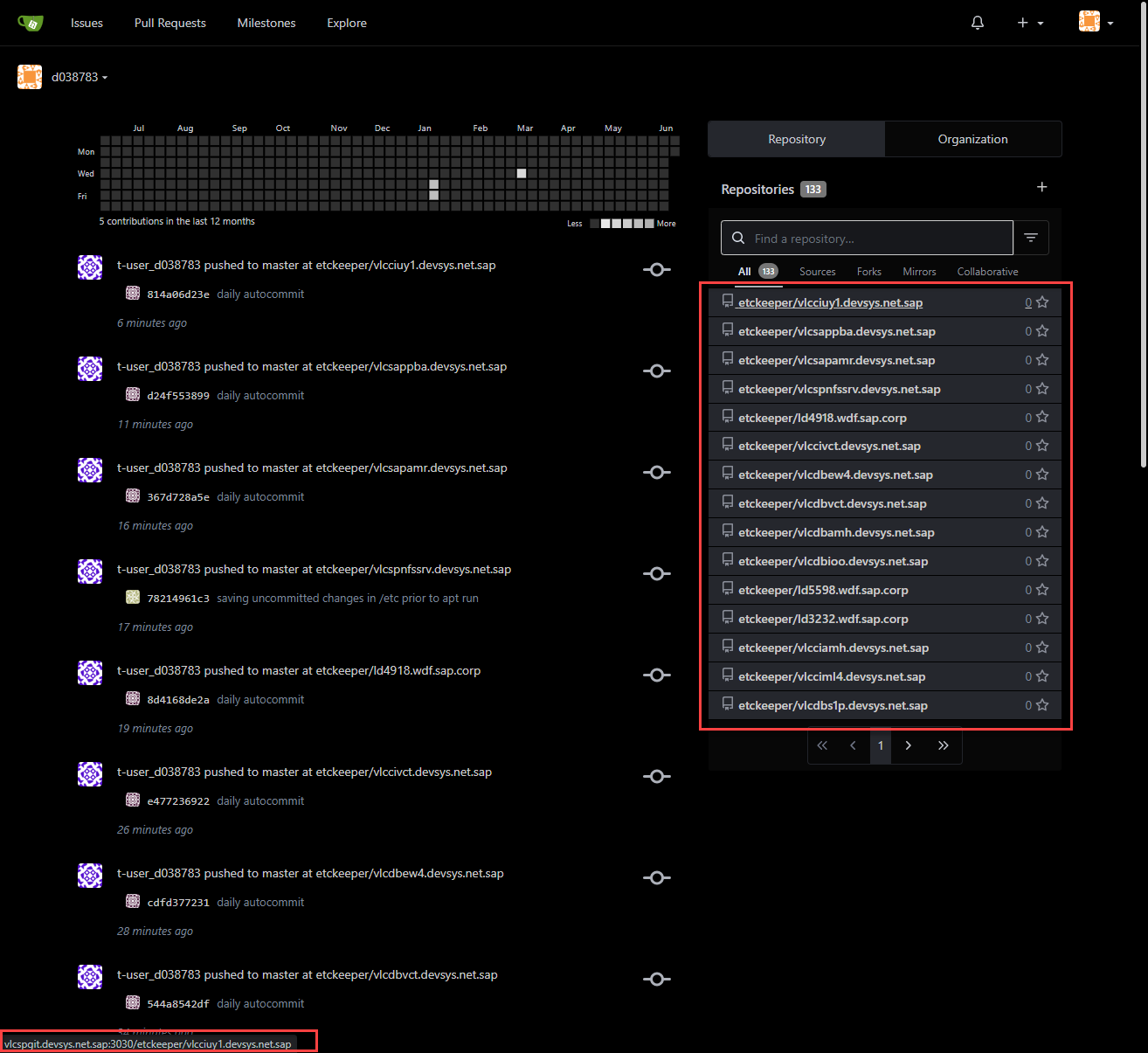Open commit 544a8542df
This screenshot has height=1053, width=1148.
coord(178,1004)
